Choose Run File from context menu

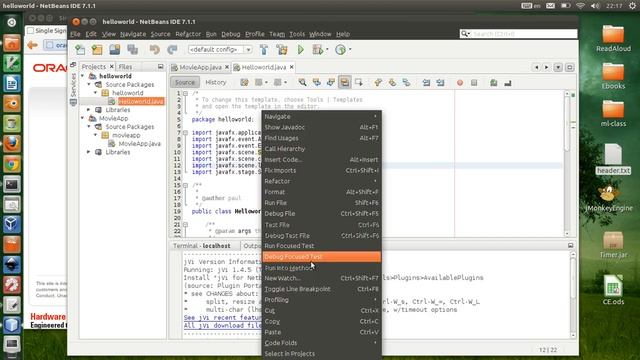[x=321, y=203]
